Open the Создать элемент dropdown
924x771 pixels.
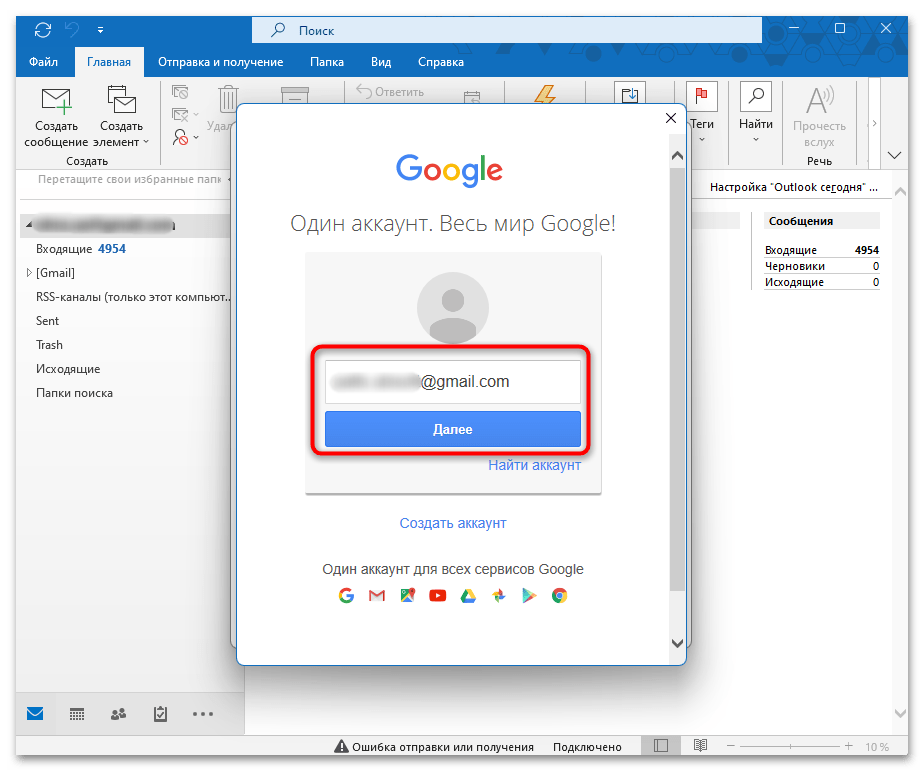(123, 118)
